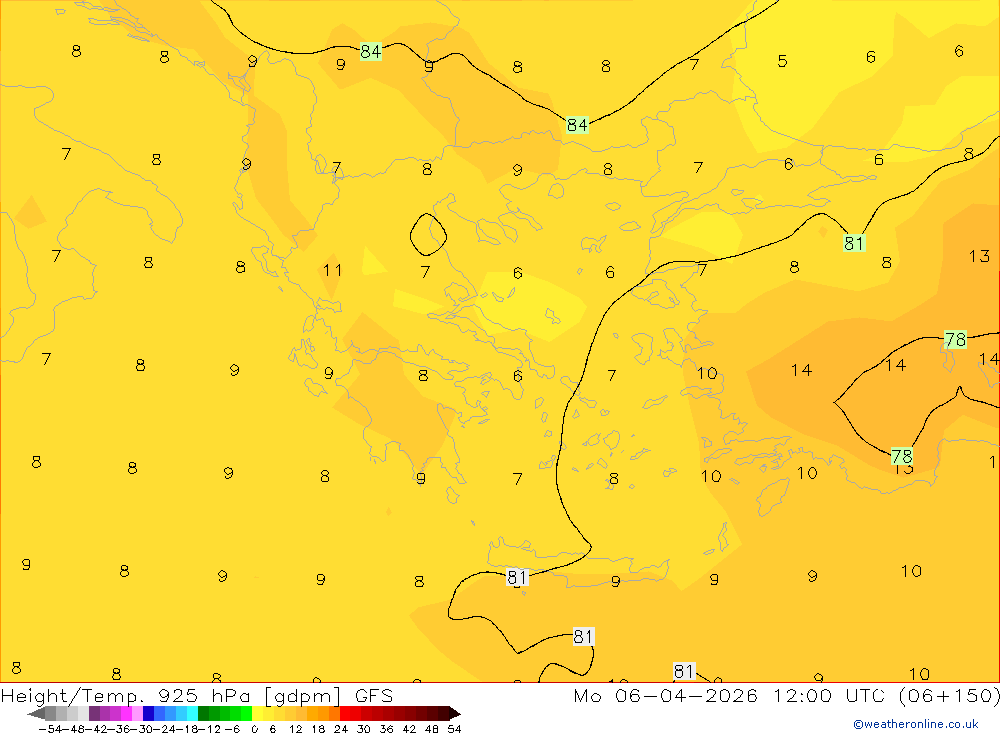Click the legend scale label '-54'

click(x=50, y=729)
